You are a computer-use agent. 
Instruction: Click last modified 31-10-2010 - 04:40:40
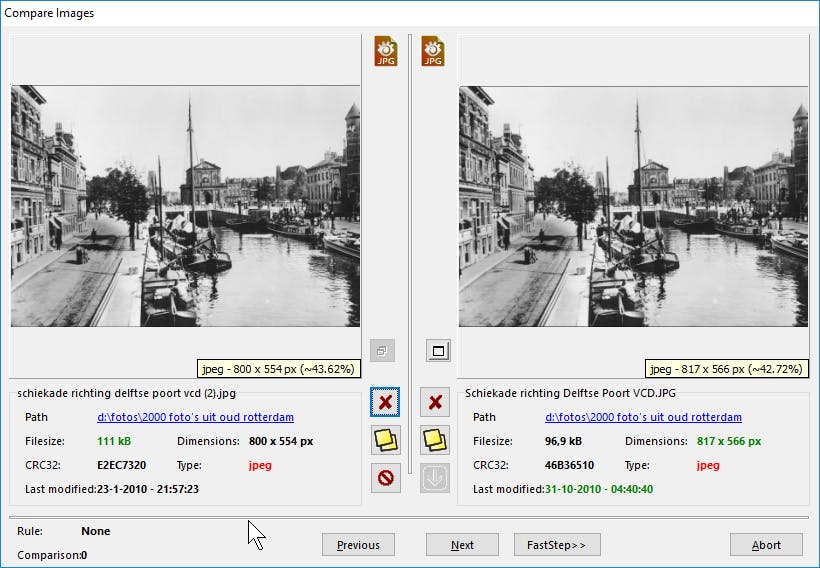click(x=599, y=490)
